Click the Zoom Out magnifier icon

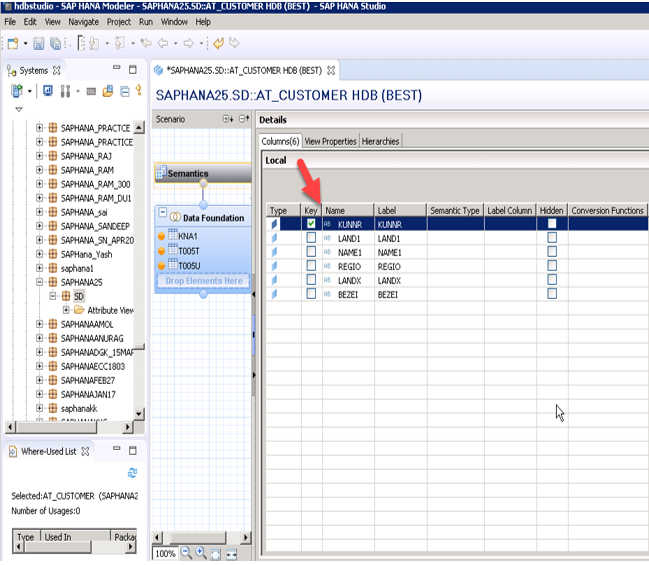[186, 553]
